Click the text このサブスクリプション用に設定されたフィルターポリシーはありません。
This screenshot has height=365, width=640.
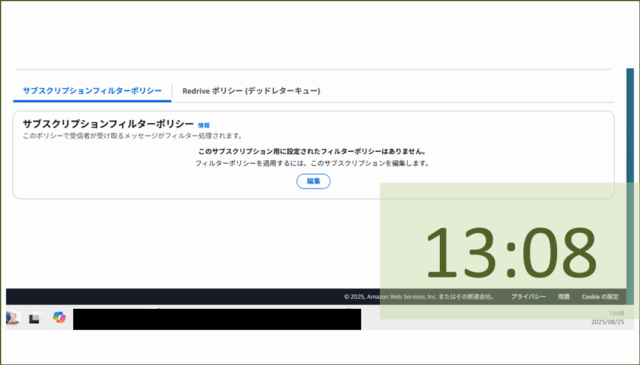pyautogui.click(x=313, y=151)
